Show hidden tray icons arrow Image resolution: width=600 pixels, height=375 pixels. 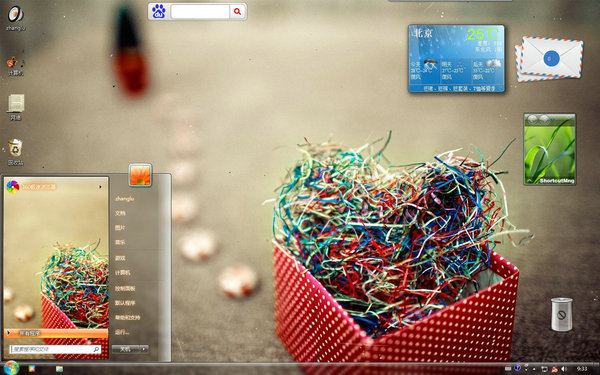coord(534,369)
